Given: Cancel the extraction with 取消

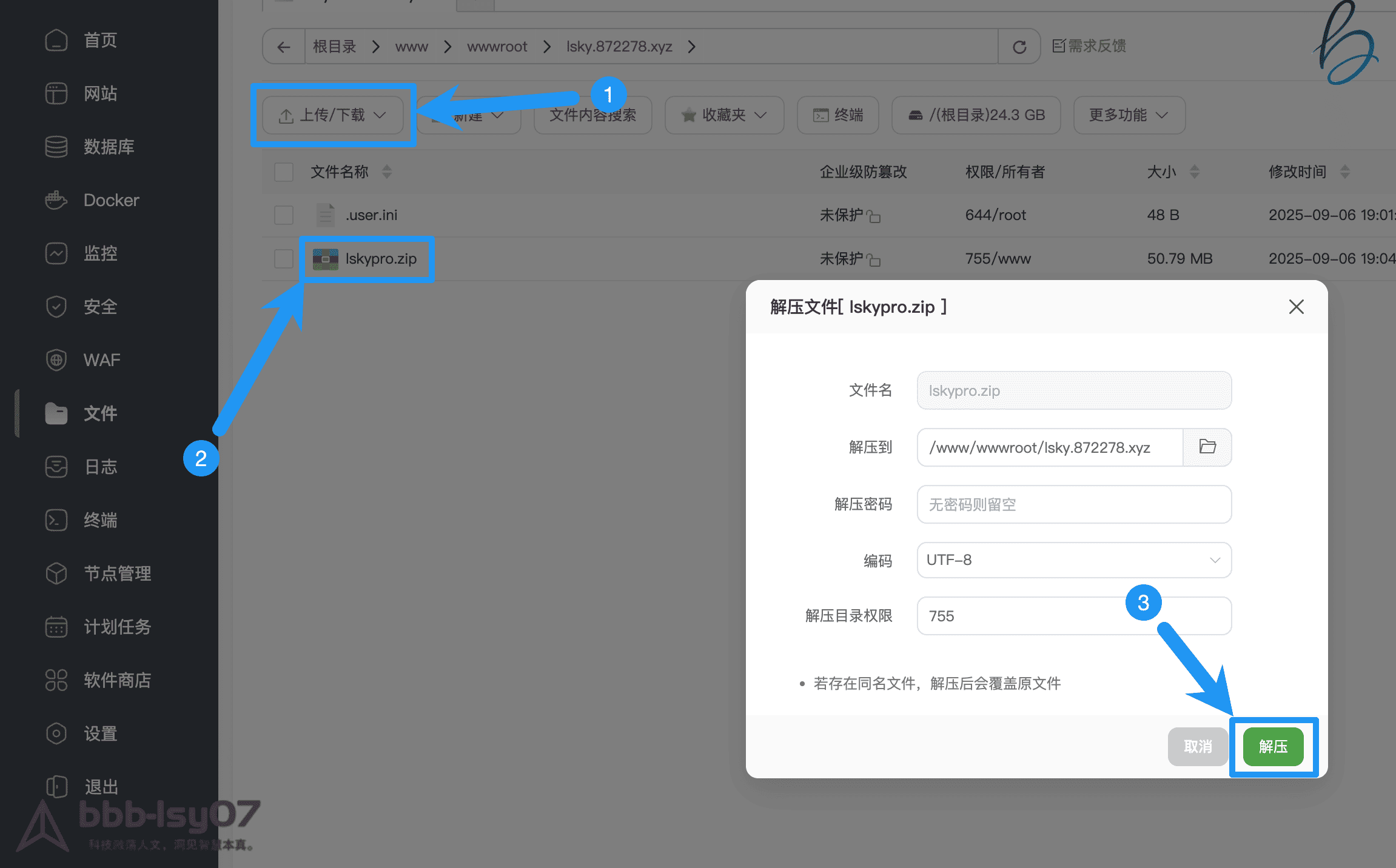Looking at the screenshot, I should 1197,747.
